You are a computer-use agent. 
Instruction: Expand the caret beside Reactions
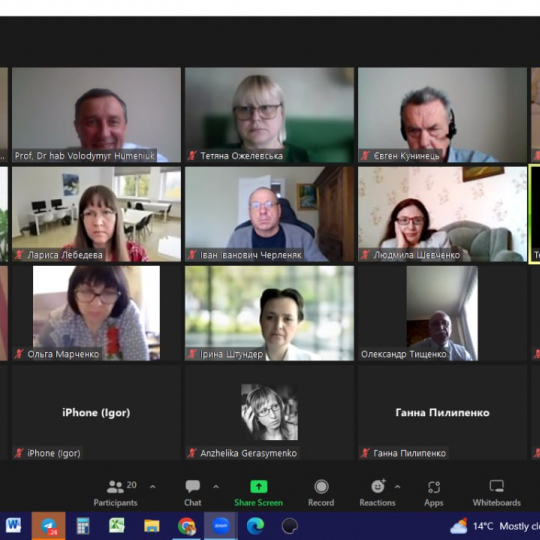click(x=397, y=487)
